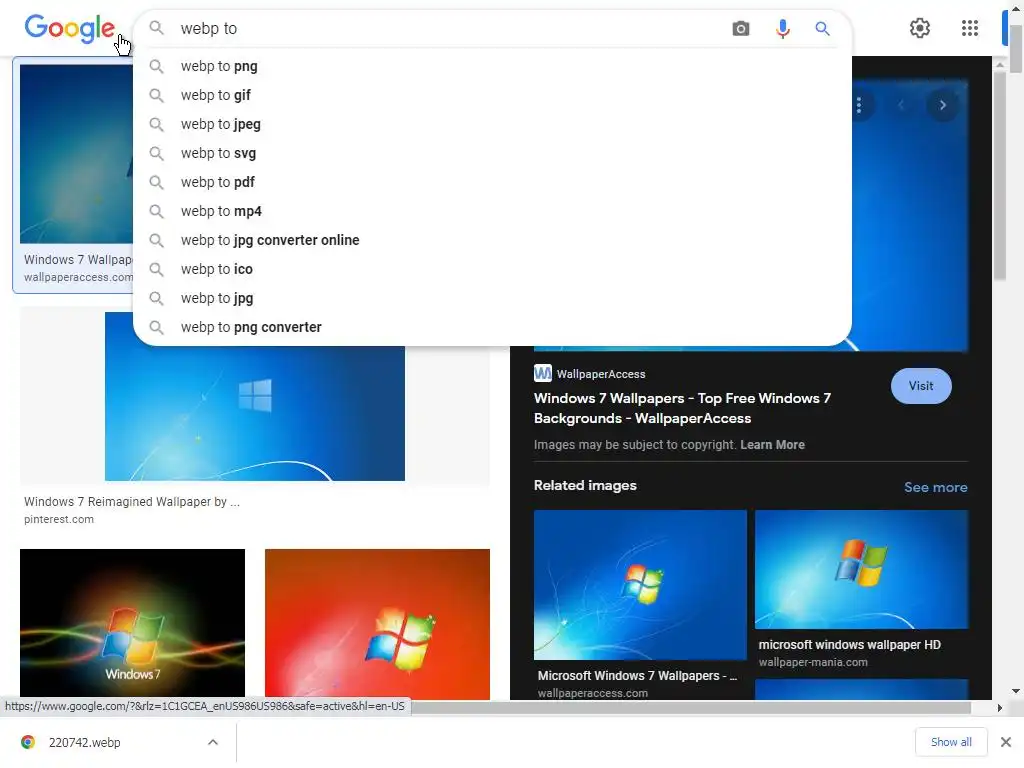The width and height of the screenshot is (1024, 768).
Task: Click pinterest.com source text
Action: pos(59,519)
